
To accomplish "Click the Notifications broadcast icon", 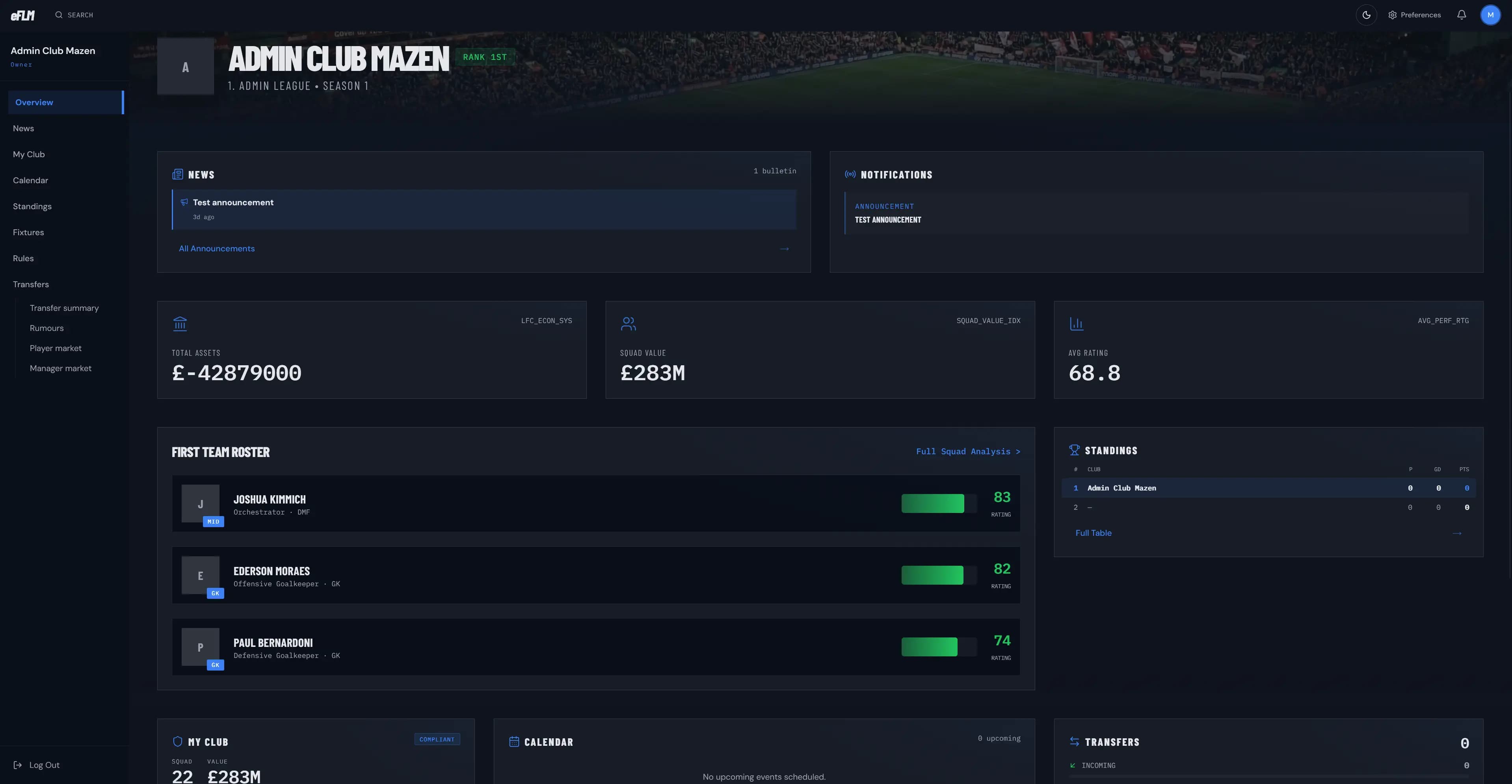I will pyautogui.click(x=850, y=174).
